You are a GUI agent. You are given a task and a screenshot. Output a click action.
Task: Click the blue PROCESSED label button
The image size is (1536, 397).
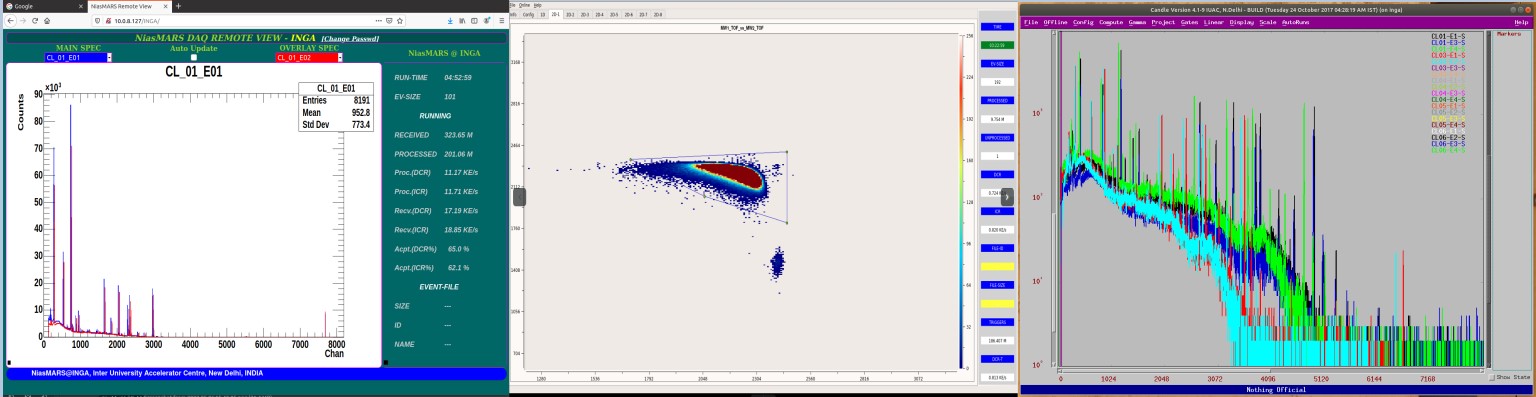tap(996, 100)
